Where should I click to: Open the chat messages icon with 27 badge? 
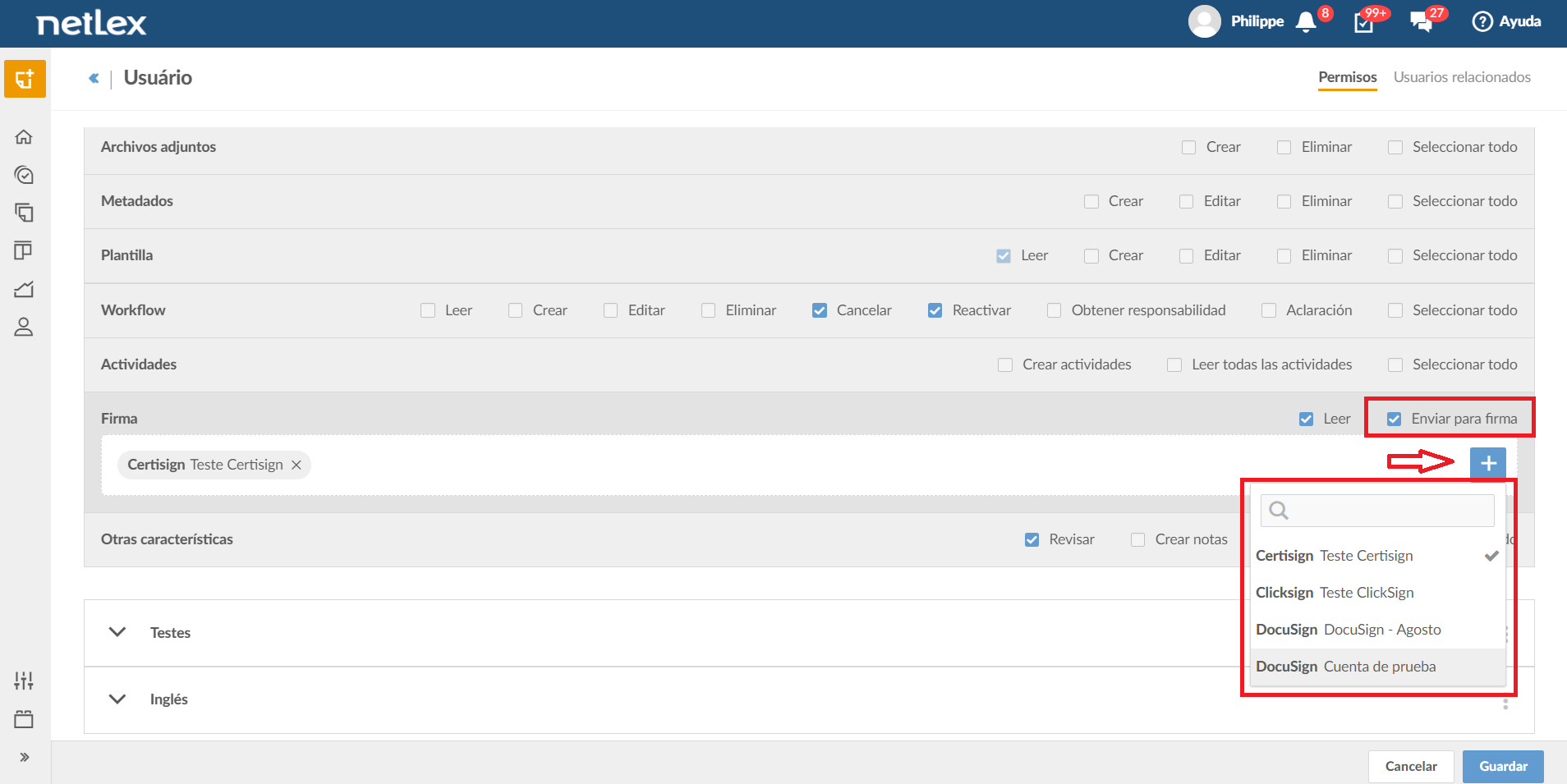(1421, 22)
